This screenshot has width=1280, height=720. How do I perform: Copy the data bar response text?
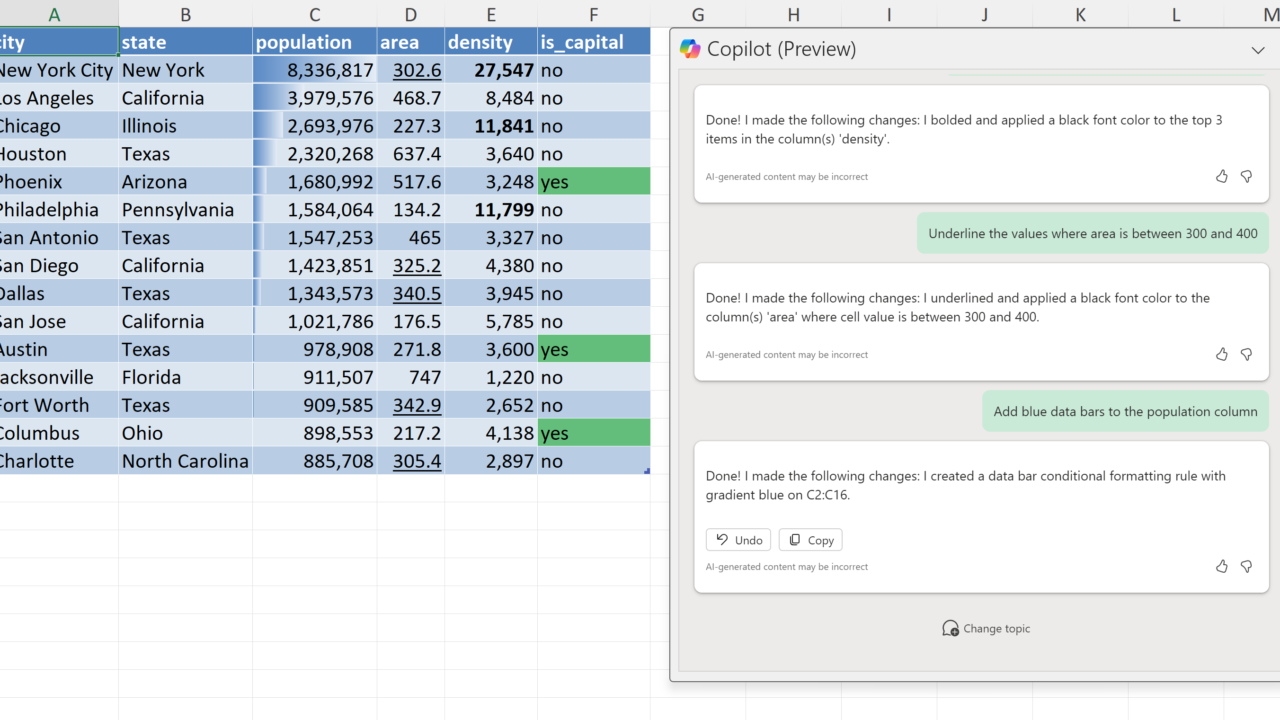pos(810,540)
